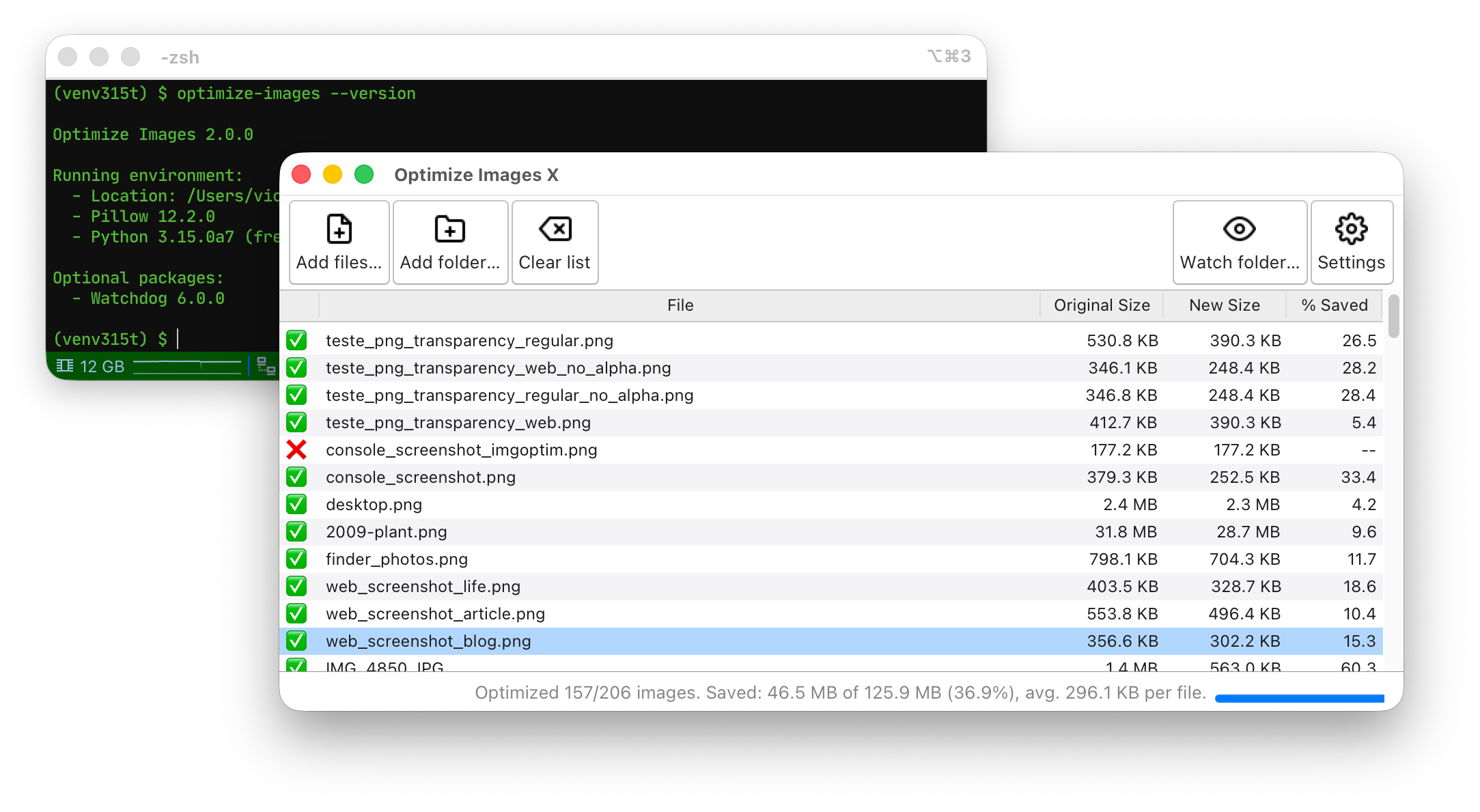Click the check icon beside teste_png_transparency_regular_no_alpha.png
This screenshot has width=1480, height=812.
pyautogui.click(x=296, y=395)
